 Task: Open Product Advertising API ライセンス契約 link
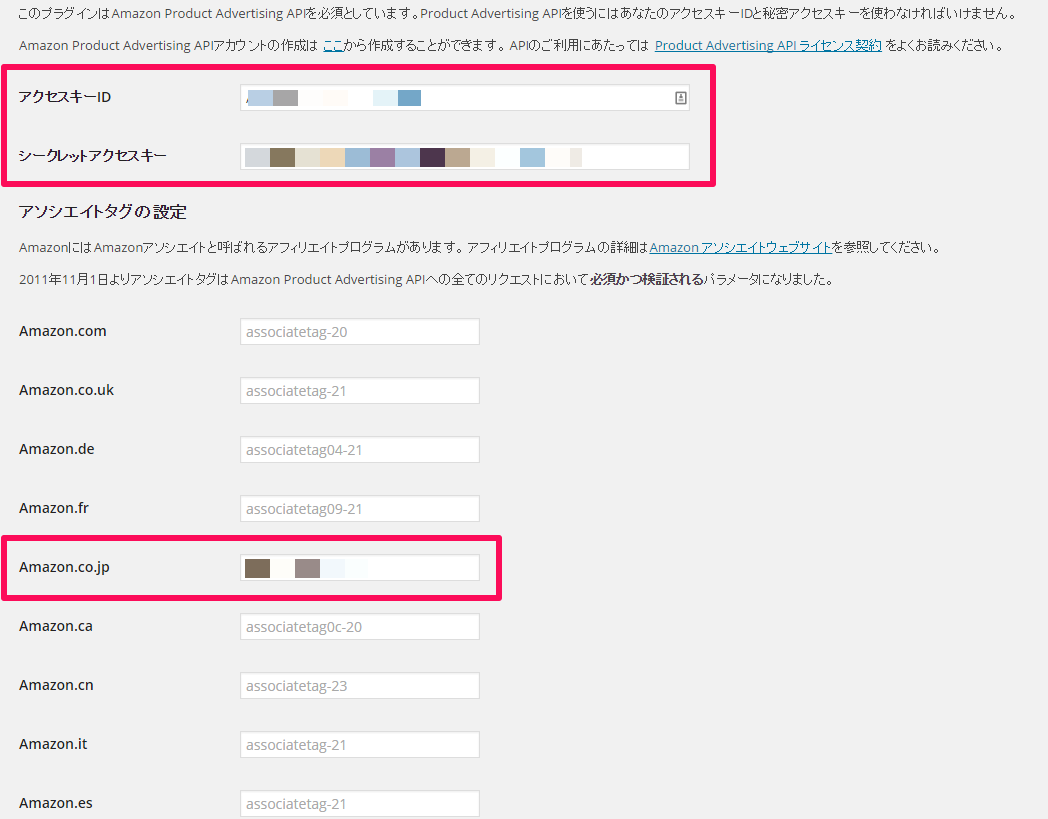(x=768, y=45)
